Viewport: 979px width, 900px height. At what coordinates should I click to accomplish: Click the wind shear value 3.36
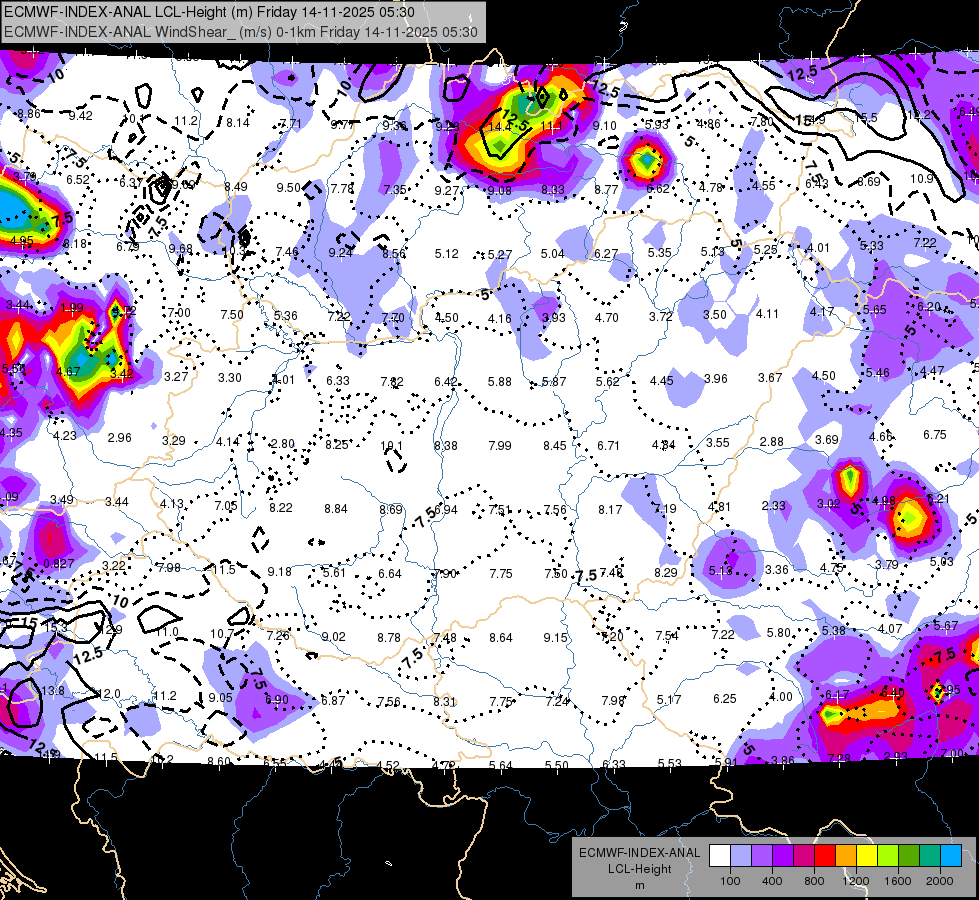(777, 569)
